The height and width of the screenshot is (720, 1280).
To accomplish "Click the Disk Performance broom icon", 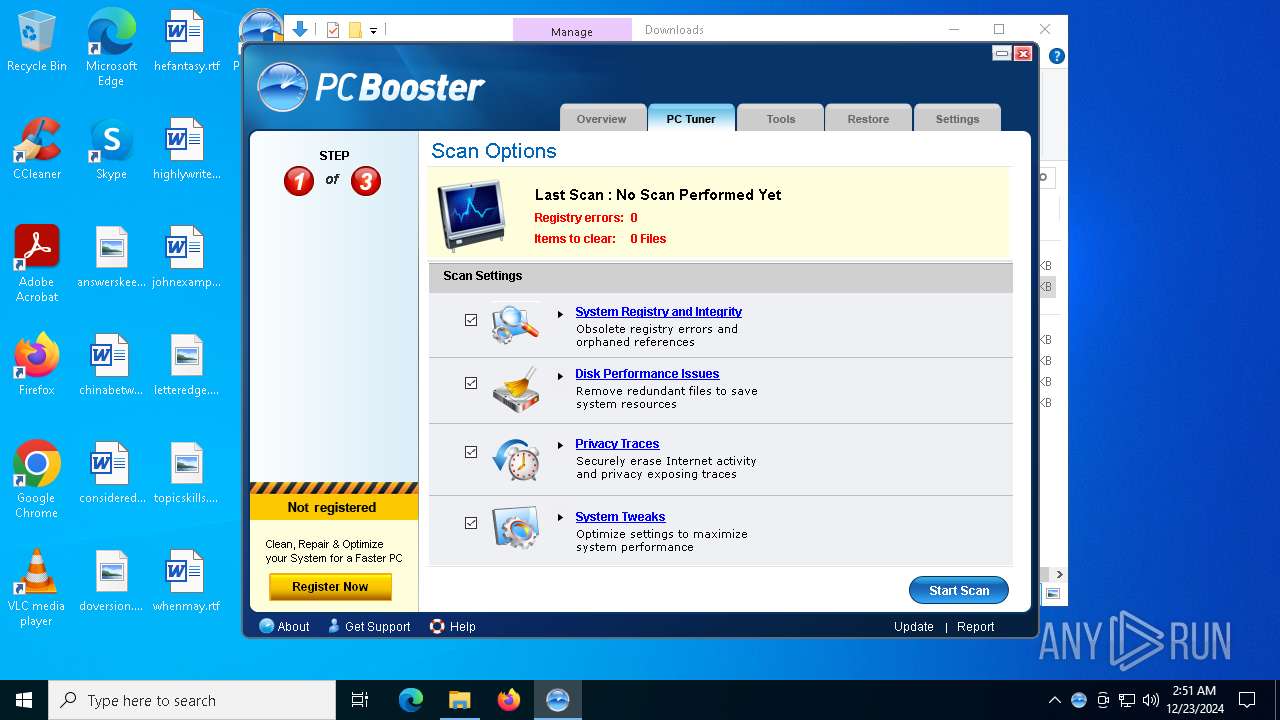I will (x=515, y=388).
